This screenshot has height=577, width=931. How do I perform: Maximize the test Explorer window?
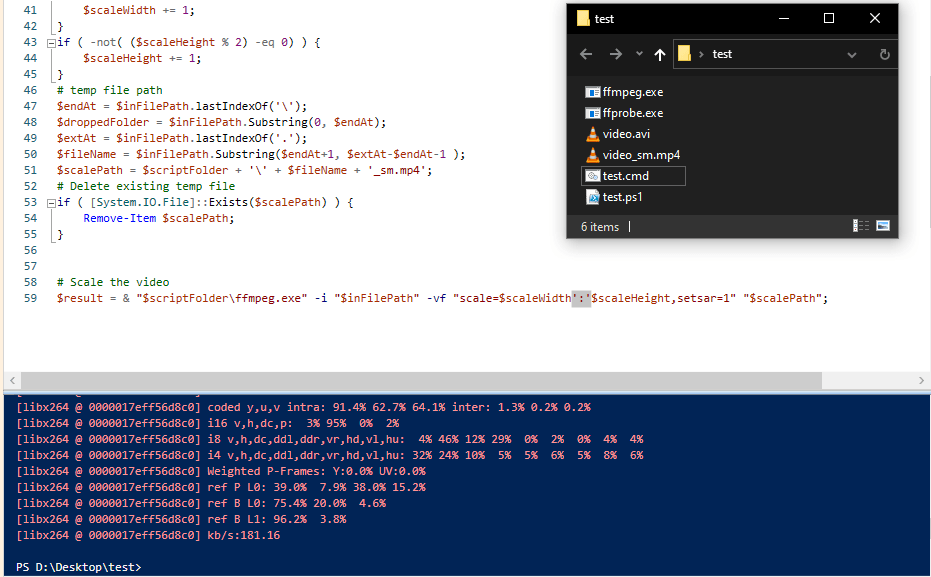pyautogui.click(x=829, y=18)
